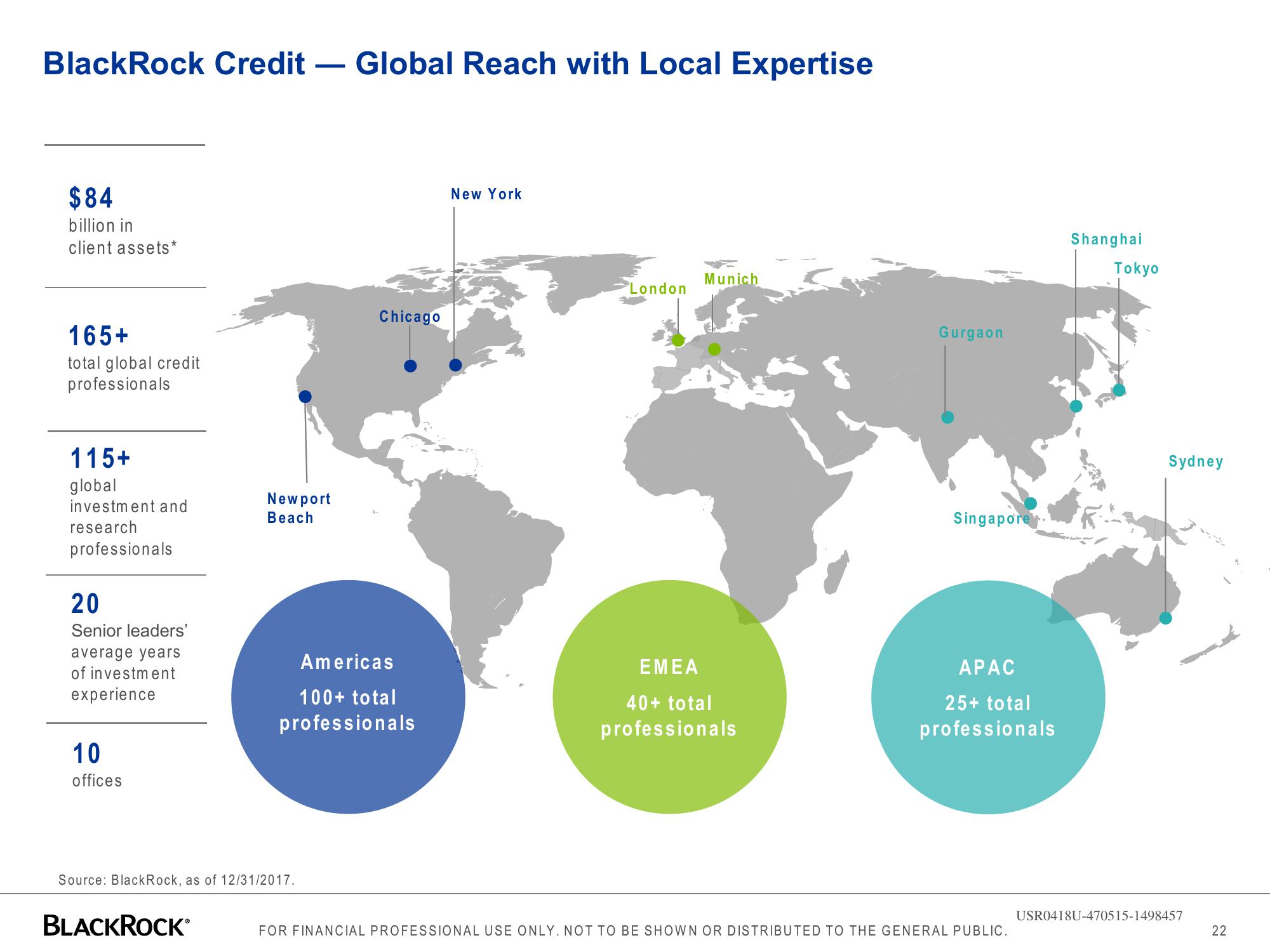Click the financial professional use disclaimer
This screenshot has height=952, width=1270.
[x=633, y=931]
